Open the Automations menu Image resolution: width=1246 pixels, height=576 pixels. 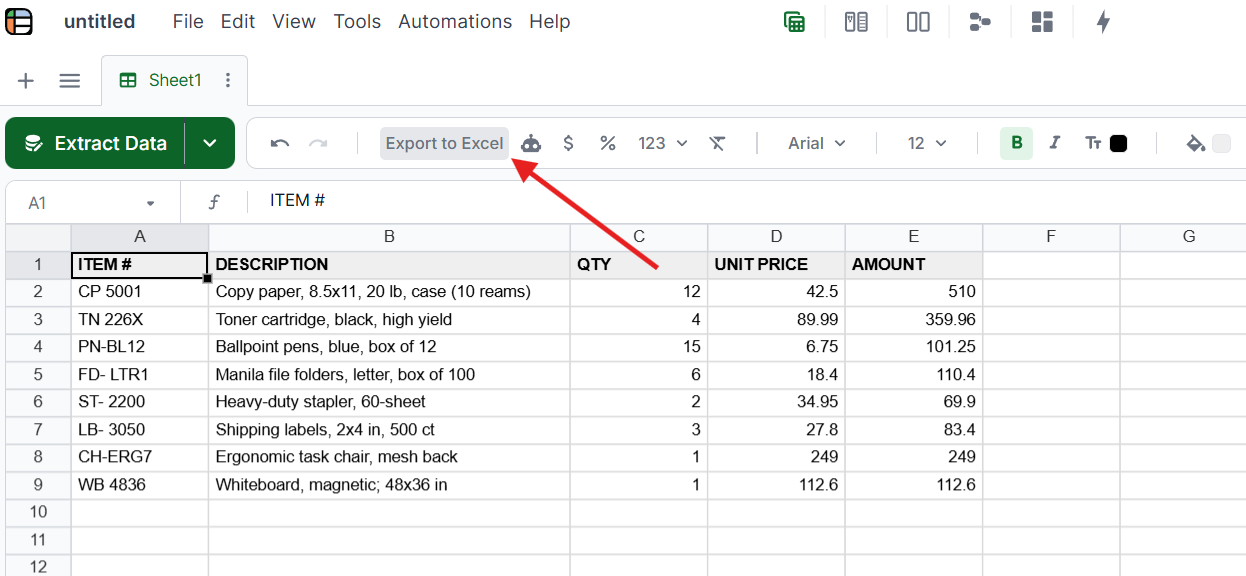tap(455, 21)
